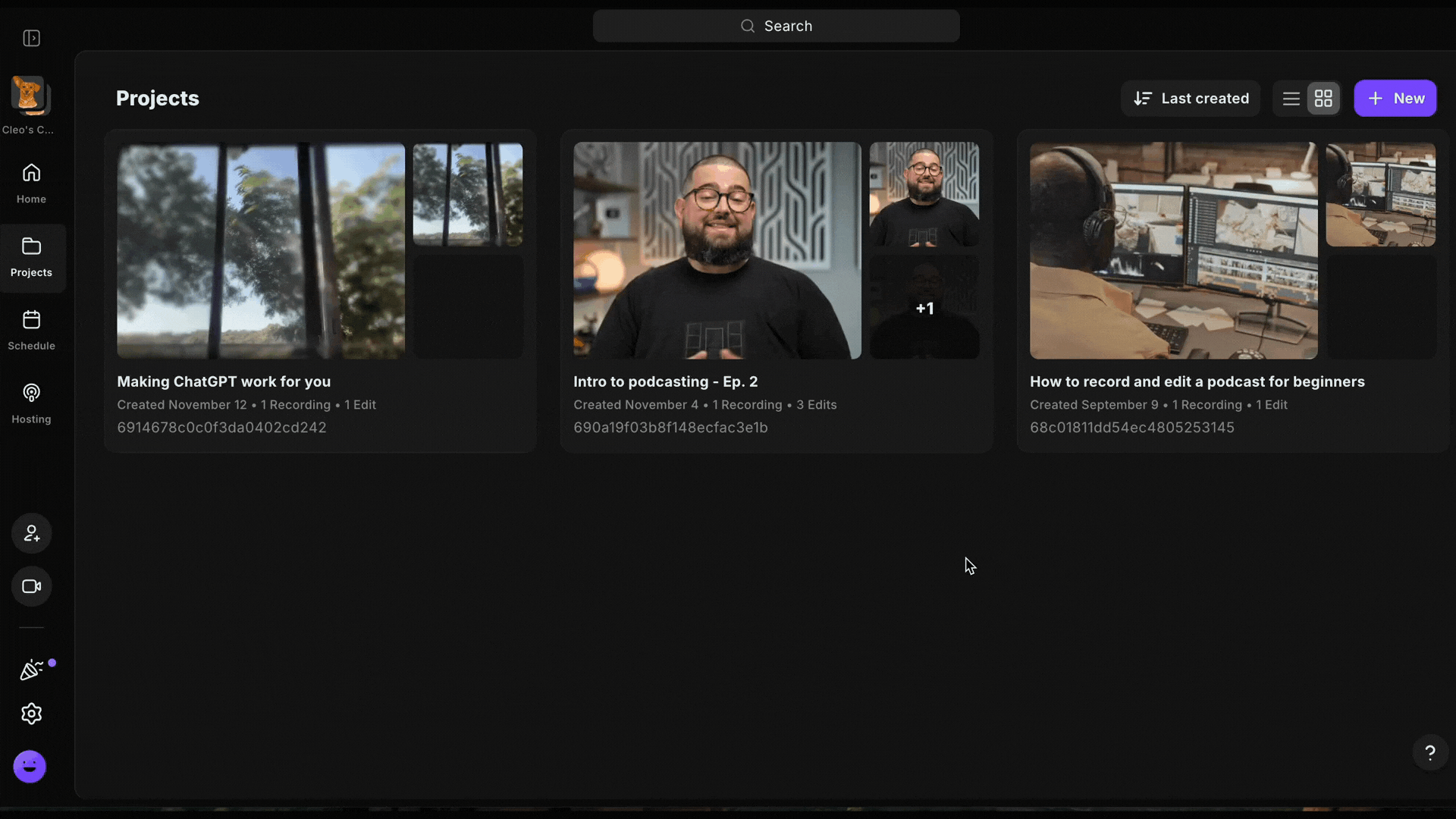Show the +1 additional recordings thumbnail
Viewport: 1456px width, 819px height.
tap(924, 307)
